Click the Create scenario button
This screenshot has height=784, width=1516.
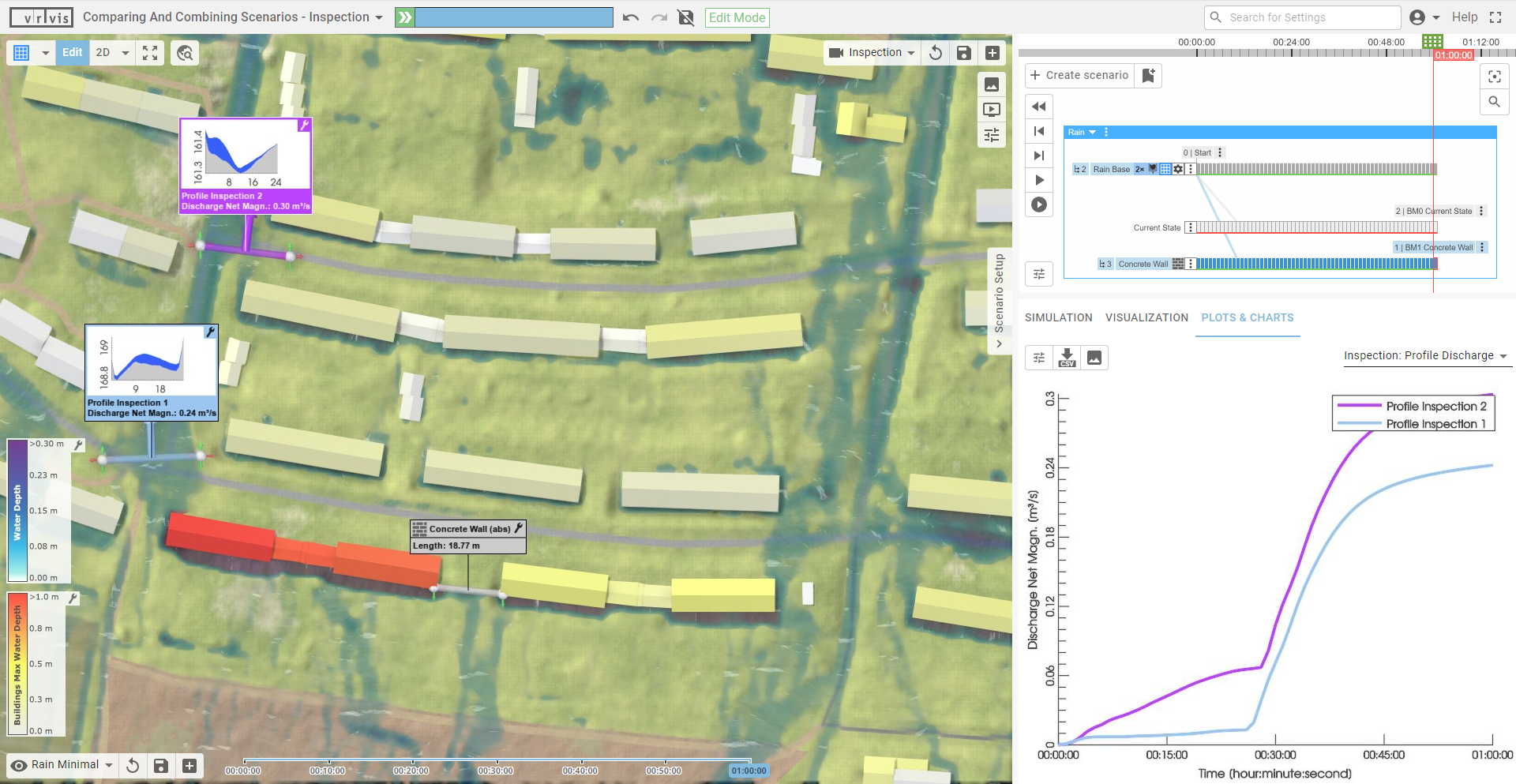[1079, 75]
